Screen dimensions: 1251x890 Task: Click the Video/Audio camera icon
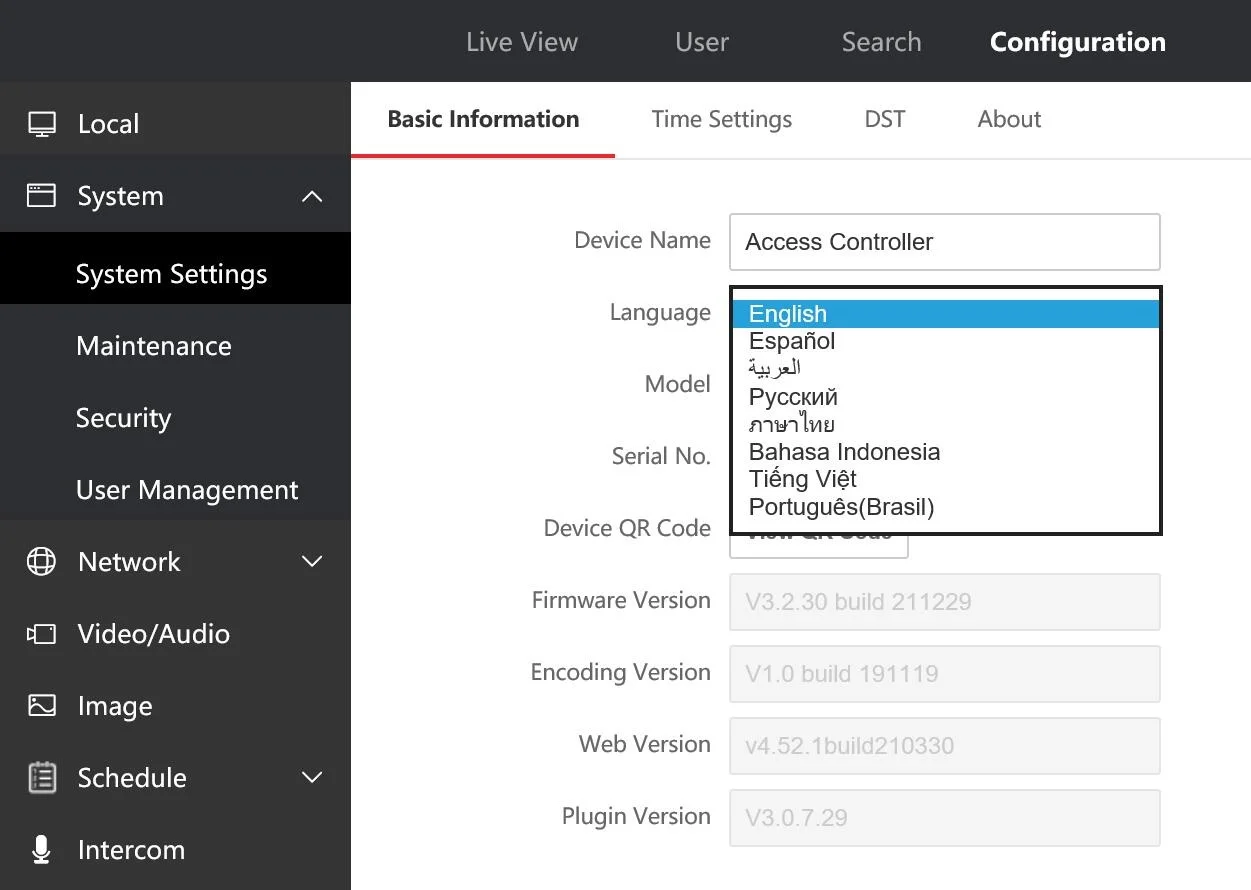[x=41, y=634]
